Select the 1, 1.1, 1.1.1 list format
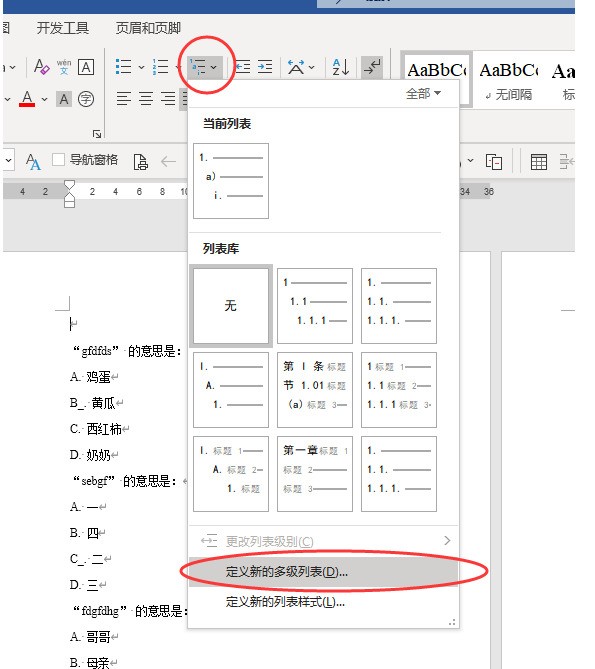595x669 pixels. pyautogui.click(x=315, y=305)
